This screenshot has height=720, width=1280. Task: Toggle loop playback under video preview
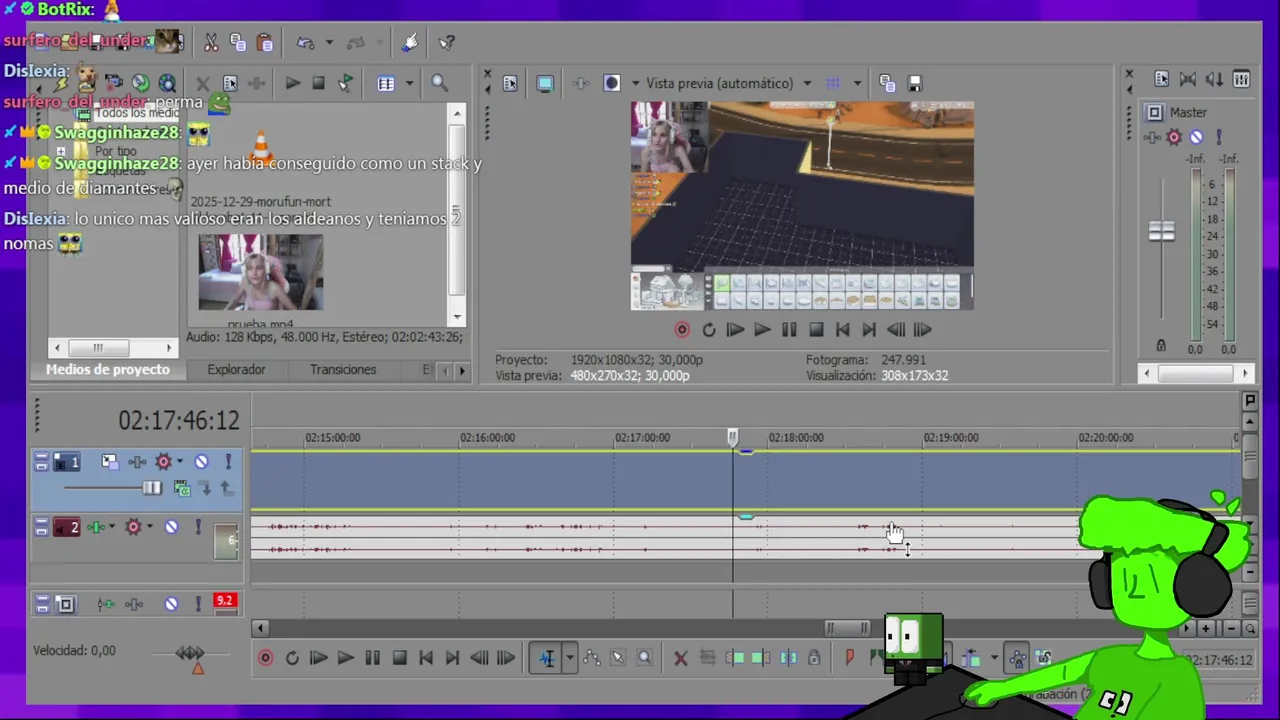[x=709, y=329]
